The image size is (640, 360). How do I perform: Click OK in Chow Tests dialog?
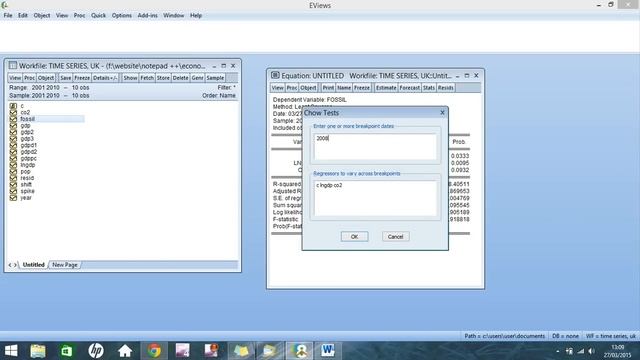(354, 237)
